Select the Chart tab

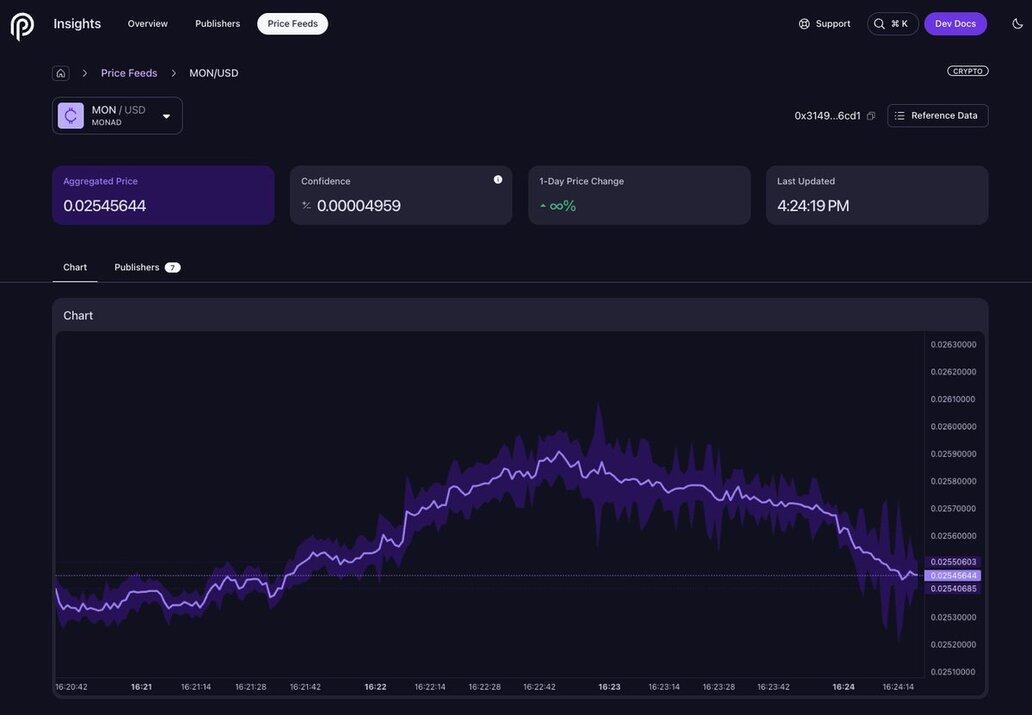click(75, 267)
